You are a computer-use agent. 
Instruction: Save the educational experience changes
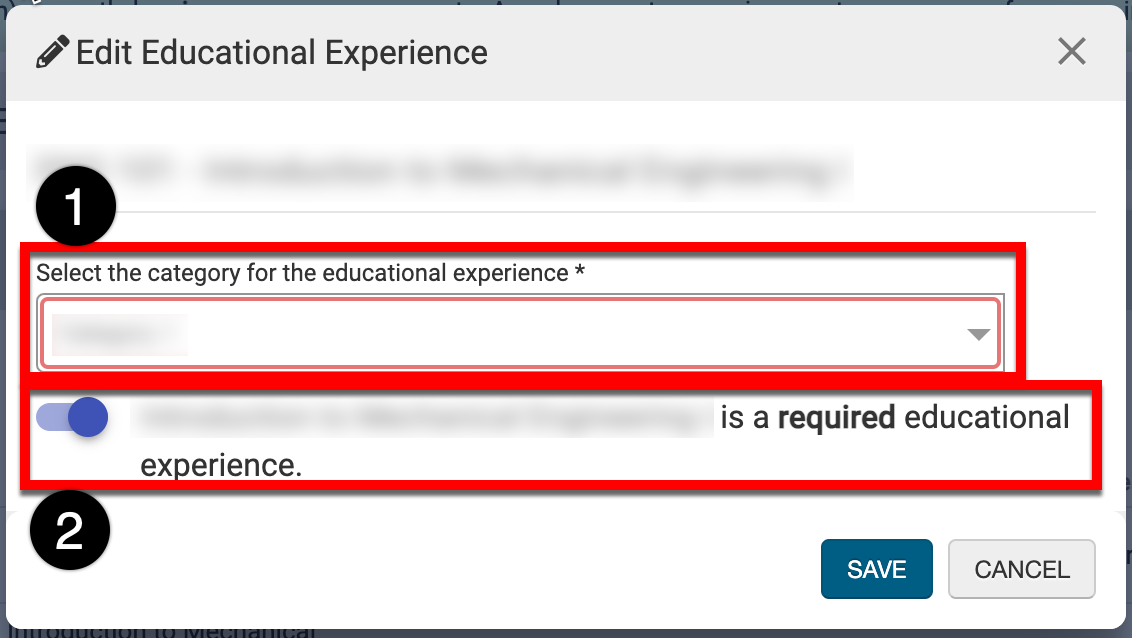tap(876, 569)
